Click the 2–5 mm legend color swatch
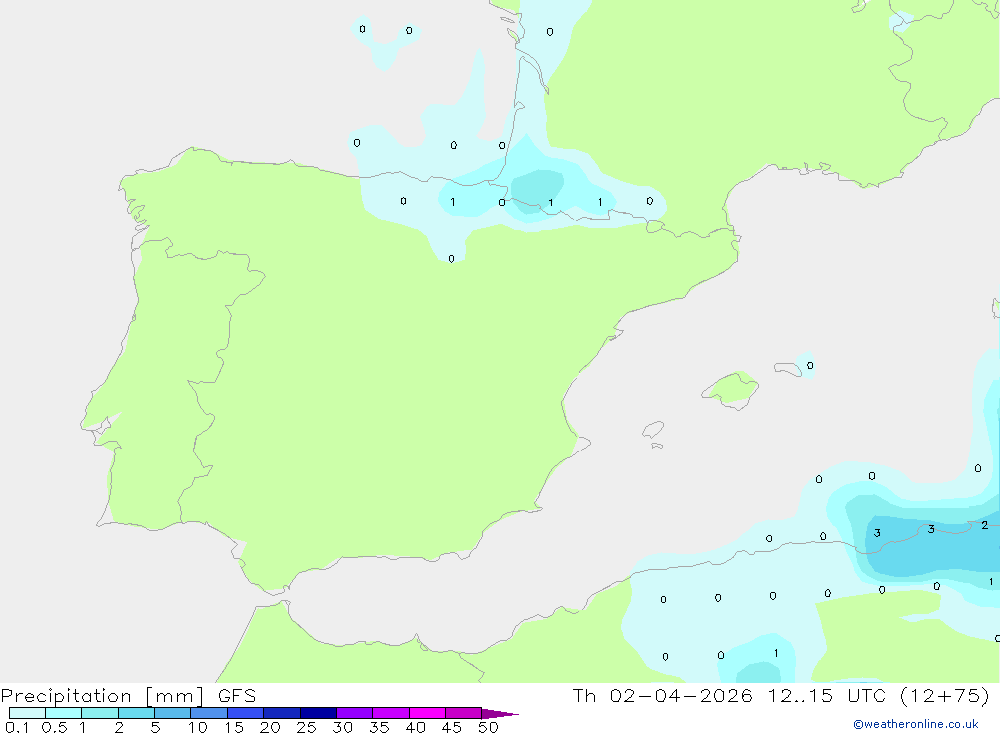Screen dimensions: 1000x733 coord(136,713)
